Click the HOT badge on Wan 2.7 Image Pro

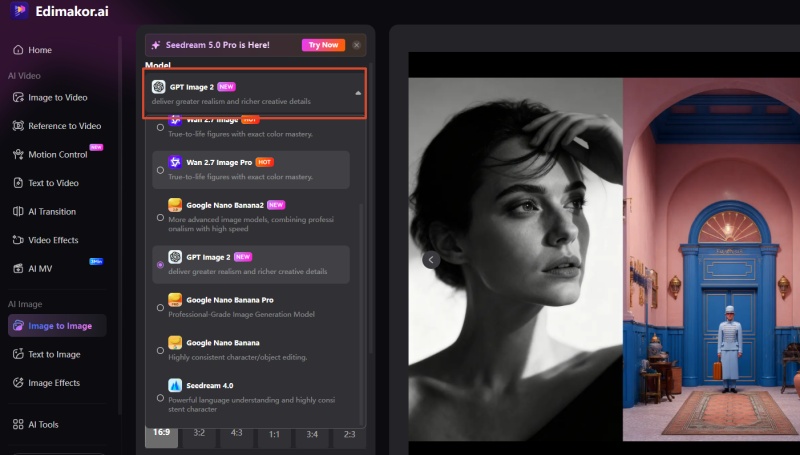(x=264, y=162)
